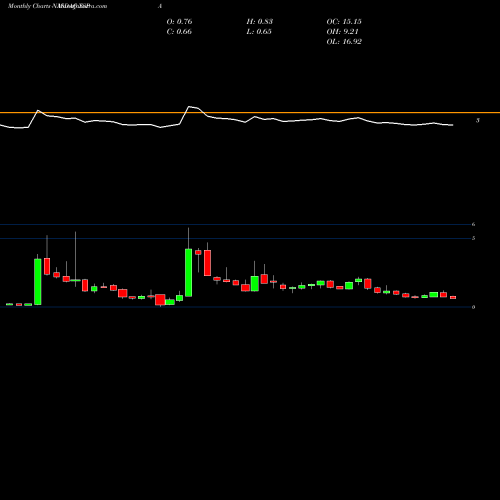Click the 'L: 0.65' low value
The image size is (500, 500).
click(259, 32)
